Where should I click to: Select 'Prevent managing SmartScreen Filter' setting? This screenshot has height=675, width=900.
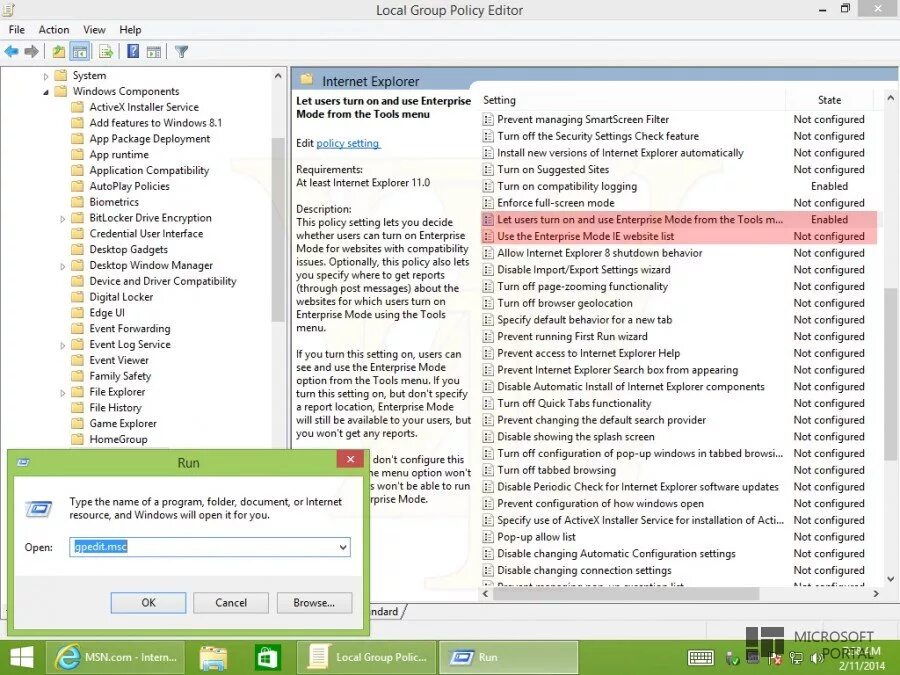point(583,119)
